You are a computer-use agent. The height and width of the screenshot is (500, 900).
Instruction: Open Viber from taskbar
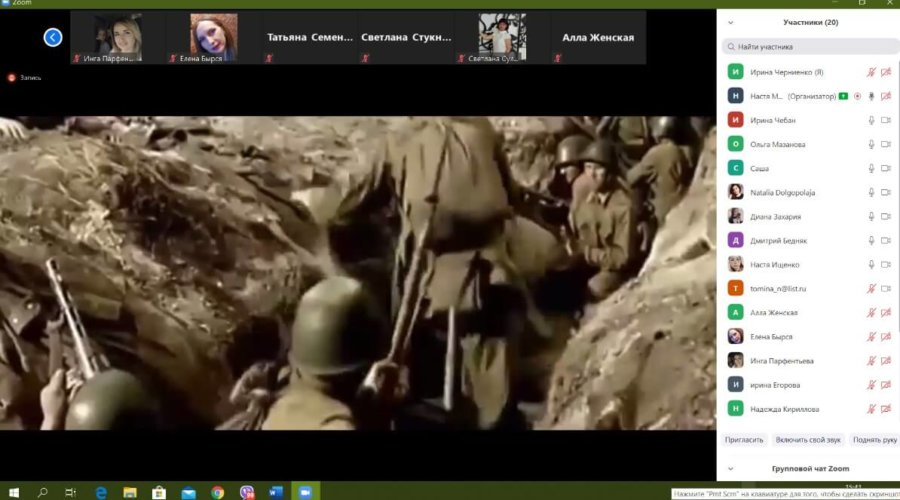coord(247,493)
